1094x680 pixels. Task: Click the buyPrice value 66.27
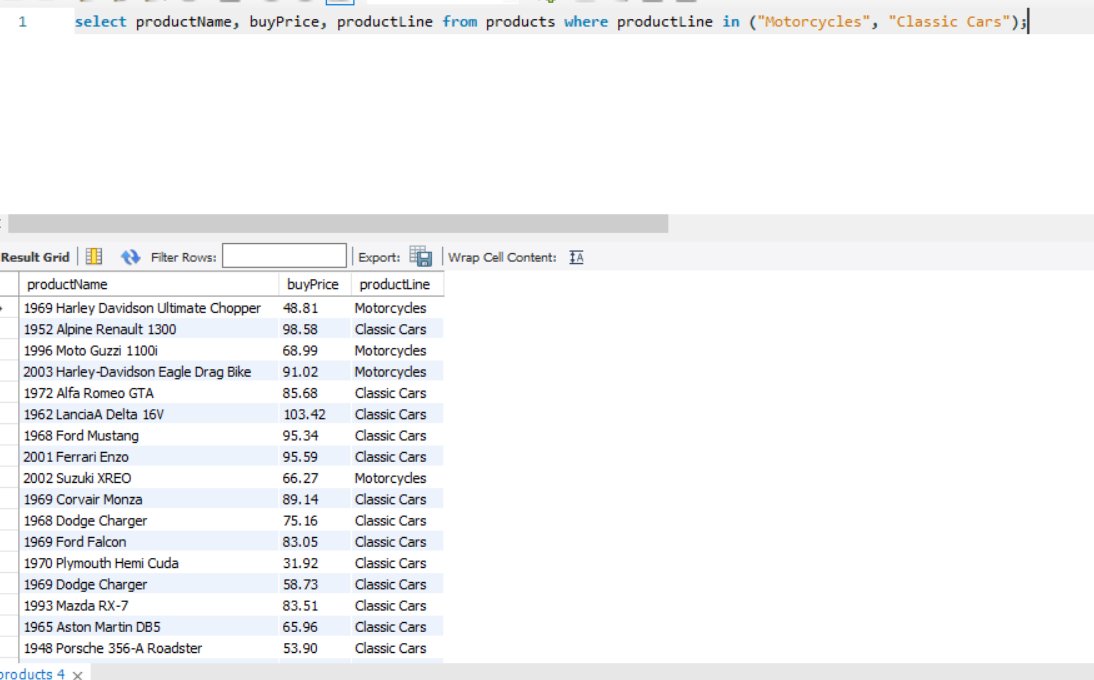[300, 478]
